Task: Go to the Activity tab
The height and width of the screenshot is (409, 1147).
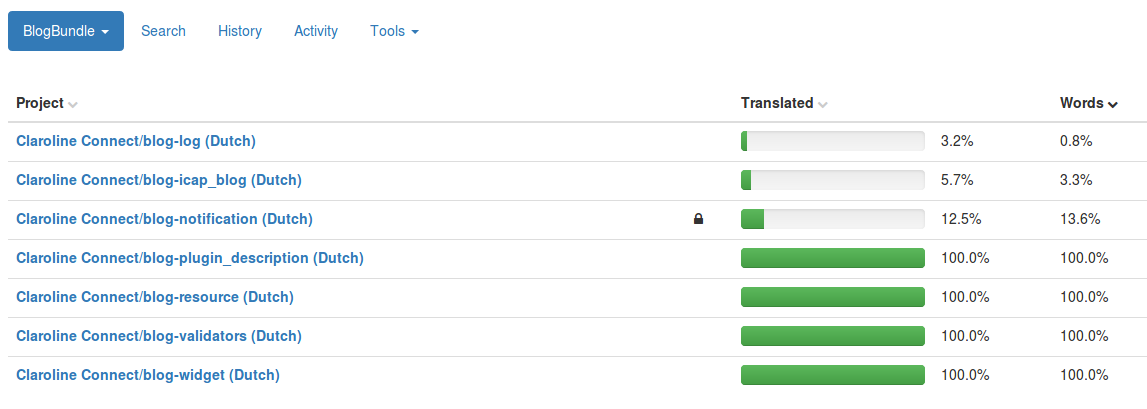Action: tap(316, 31)
